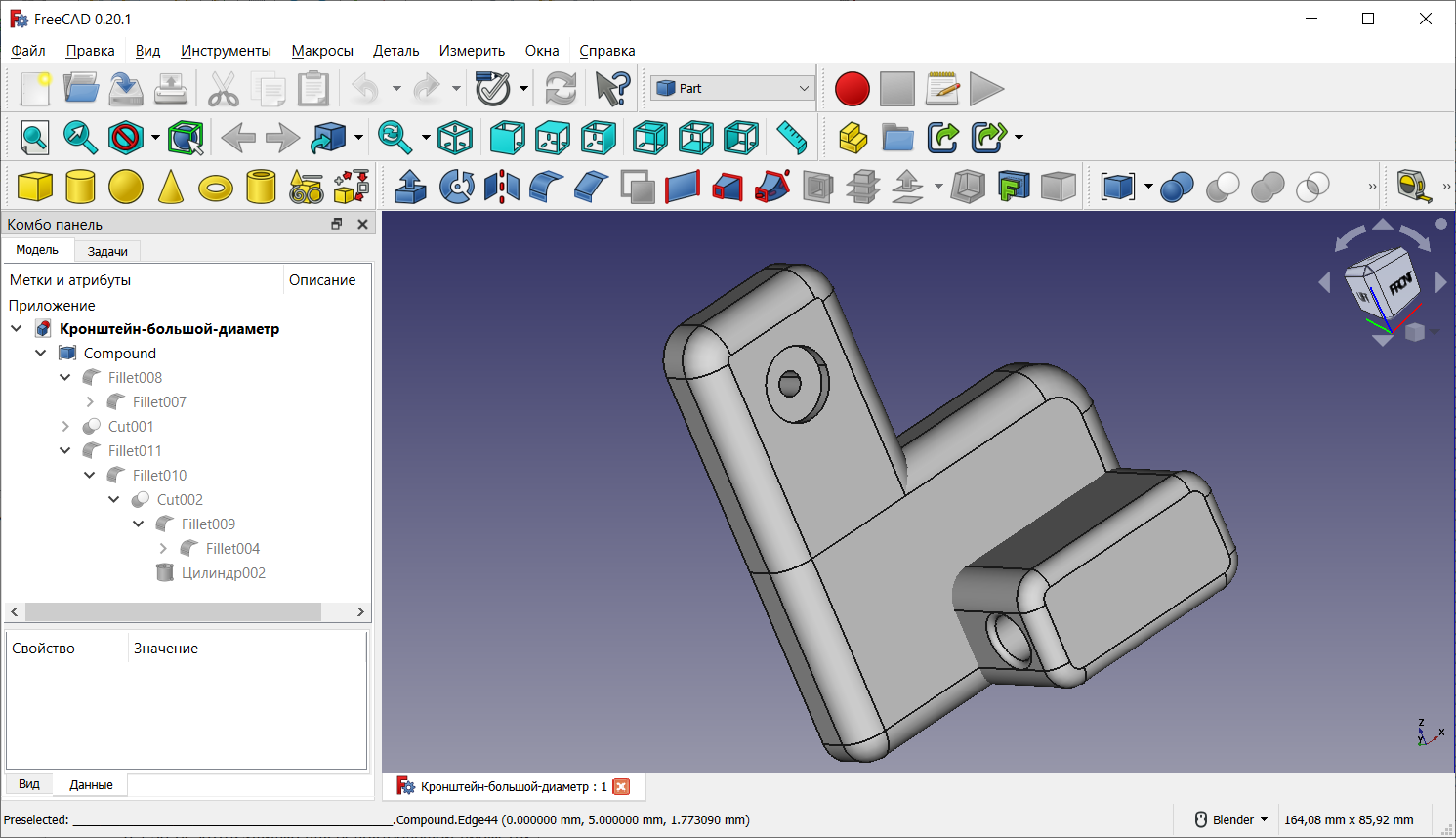Open the Инструменты menu
This screenshot has height=838, width=1456.
click(x=226, y=50)
